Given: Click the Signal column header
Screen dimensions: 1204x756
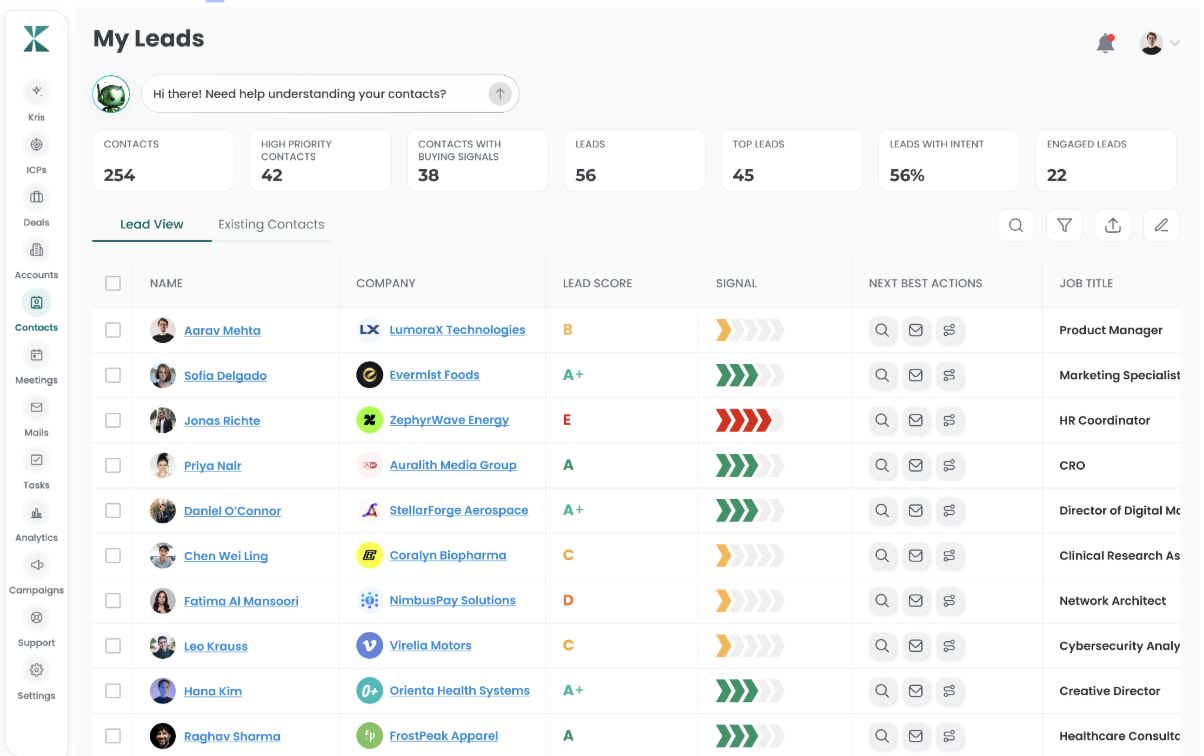Looking at the screenshot, I should (736, 283).
